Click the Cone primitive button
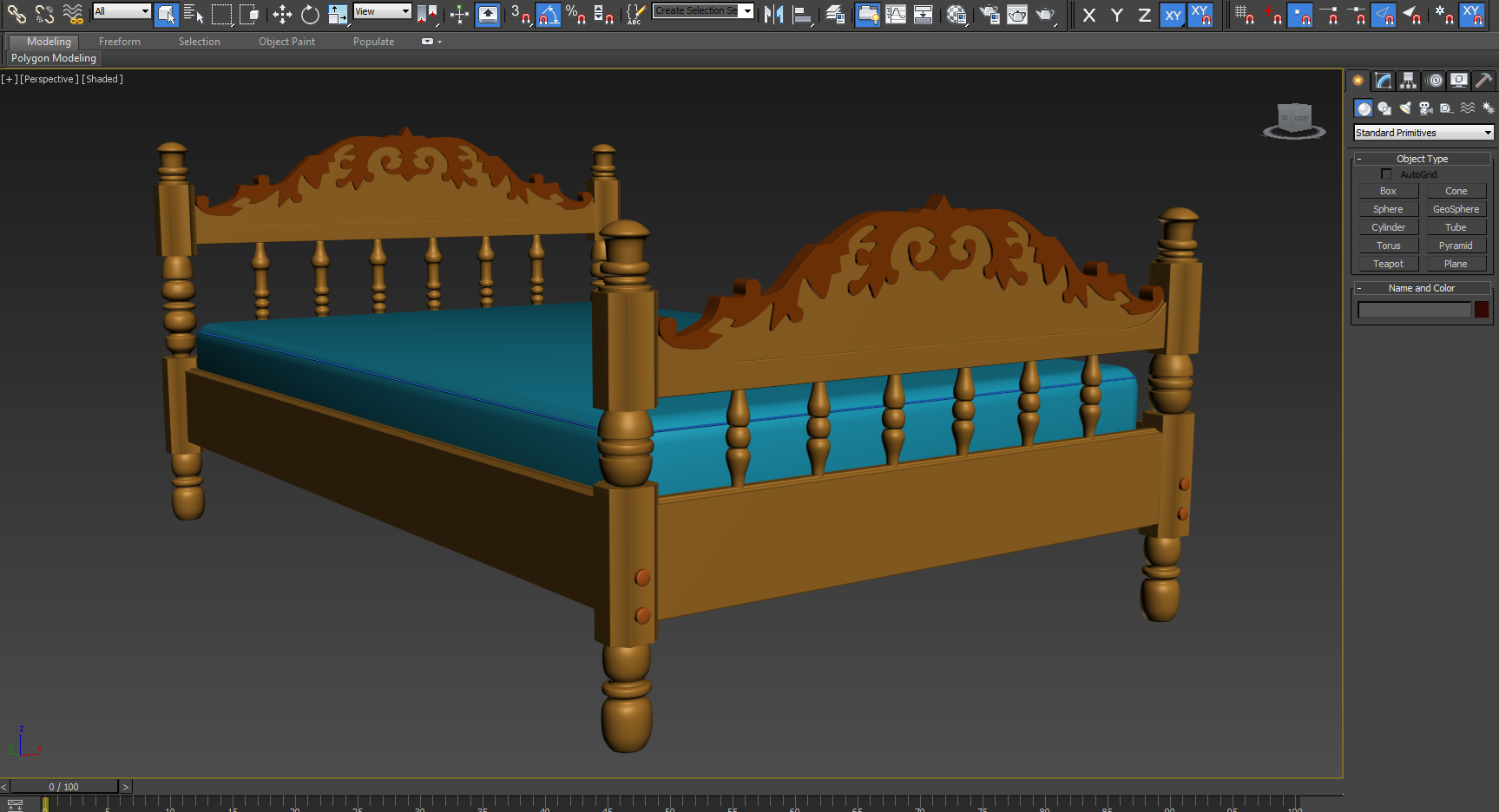The width and height of the screenshot is (1499, 812). point(1456,191)
